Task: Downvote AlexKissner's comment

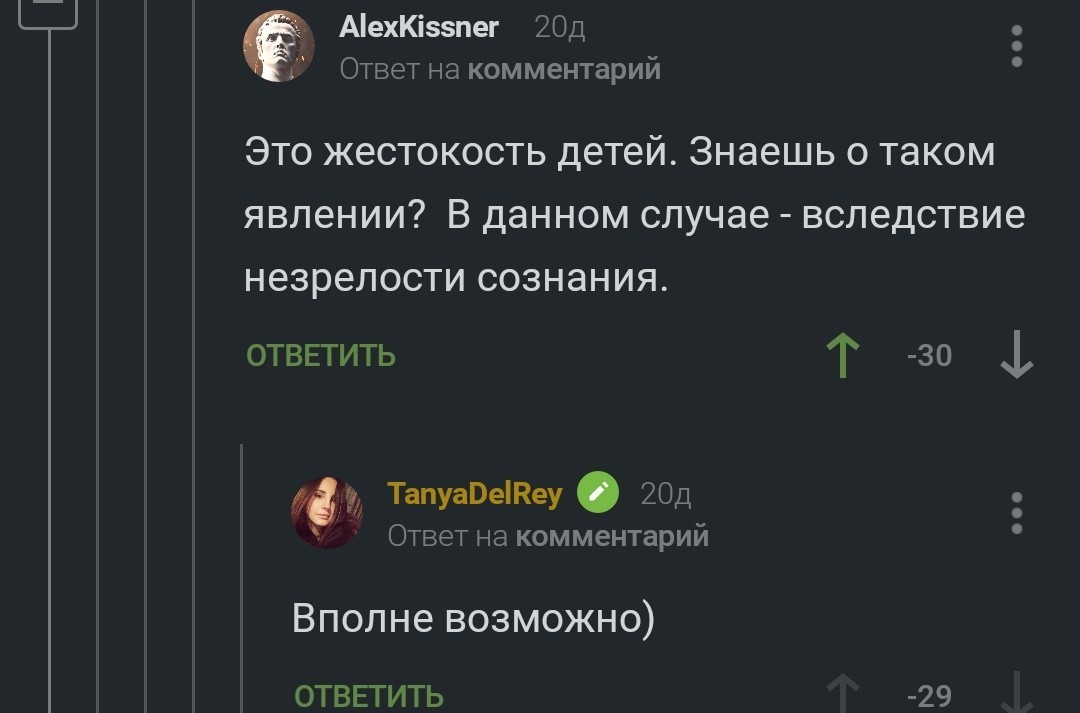Action: pyautogui.click(x=1016, y=356)
